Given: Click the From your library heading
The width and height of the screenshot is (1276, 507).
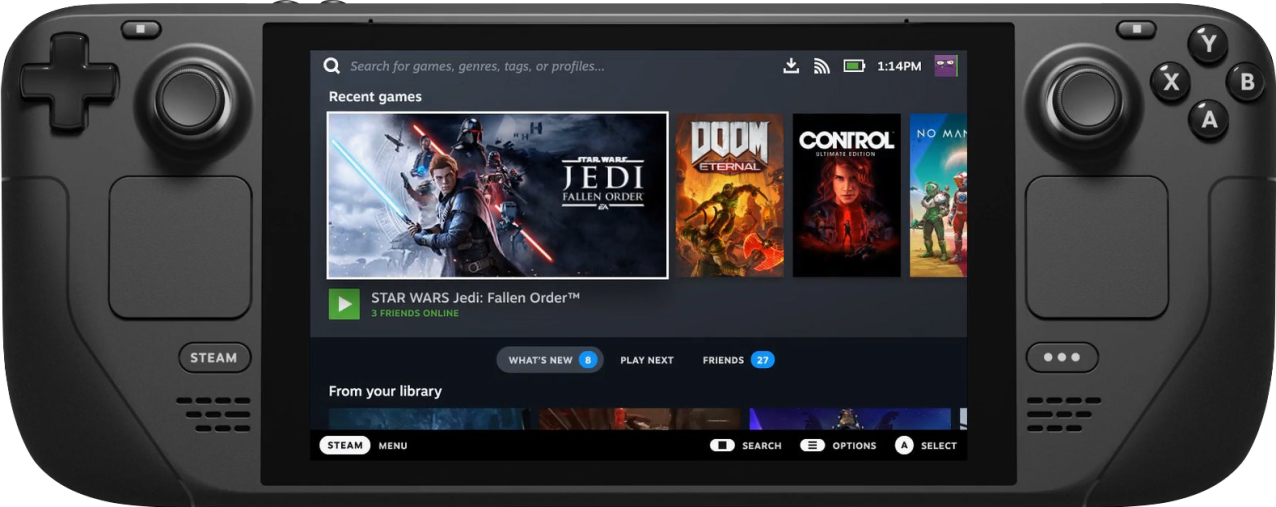Looking at the screenshot, I should click(385, 391).
